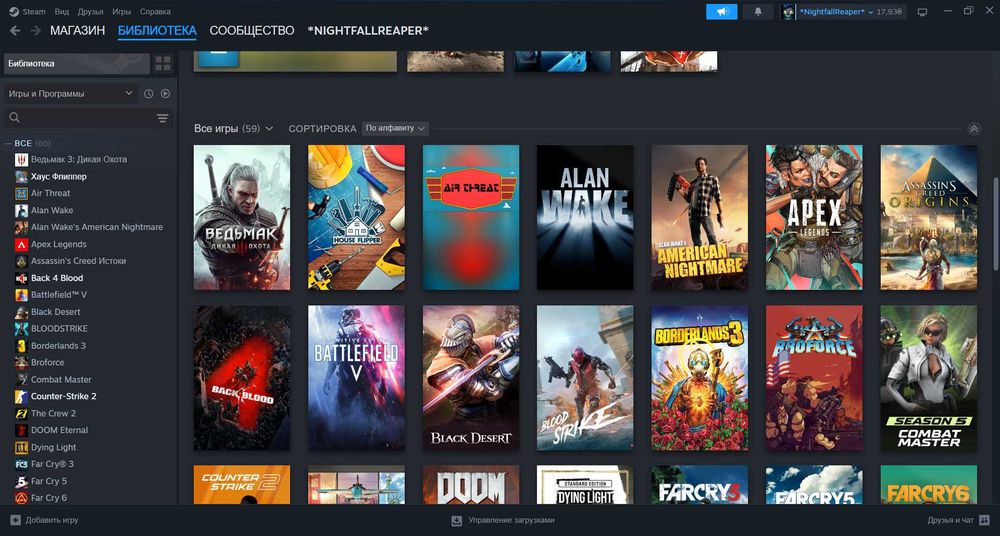Open the Игры menu
This screenshot has height=536, width=1000.
coord(122,11)
